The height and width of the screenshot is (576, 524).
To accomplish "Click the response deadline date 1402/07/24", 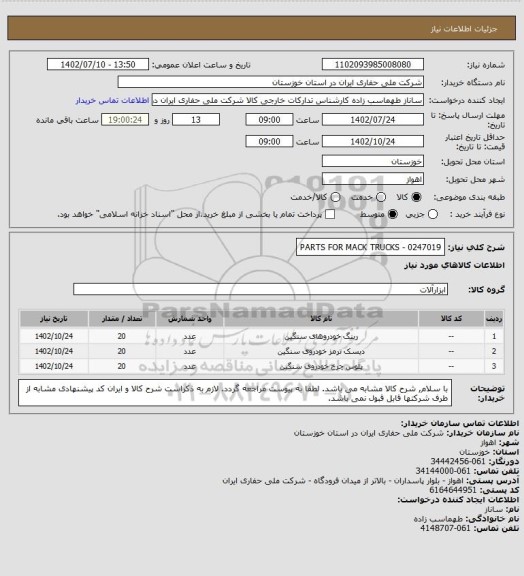I will click(373, 120).
